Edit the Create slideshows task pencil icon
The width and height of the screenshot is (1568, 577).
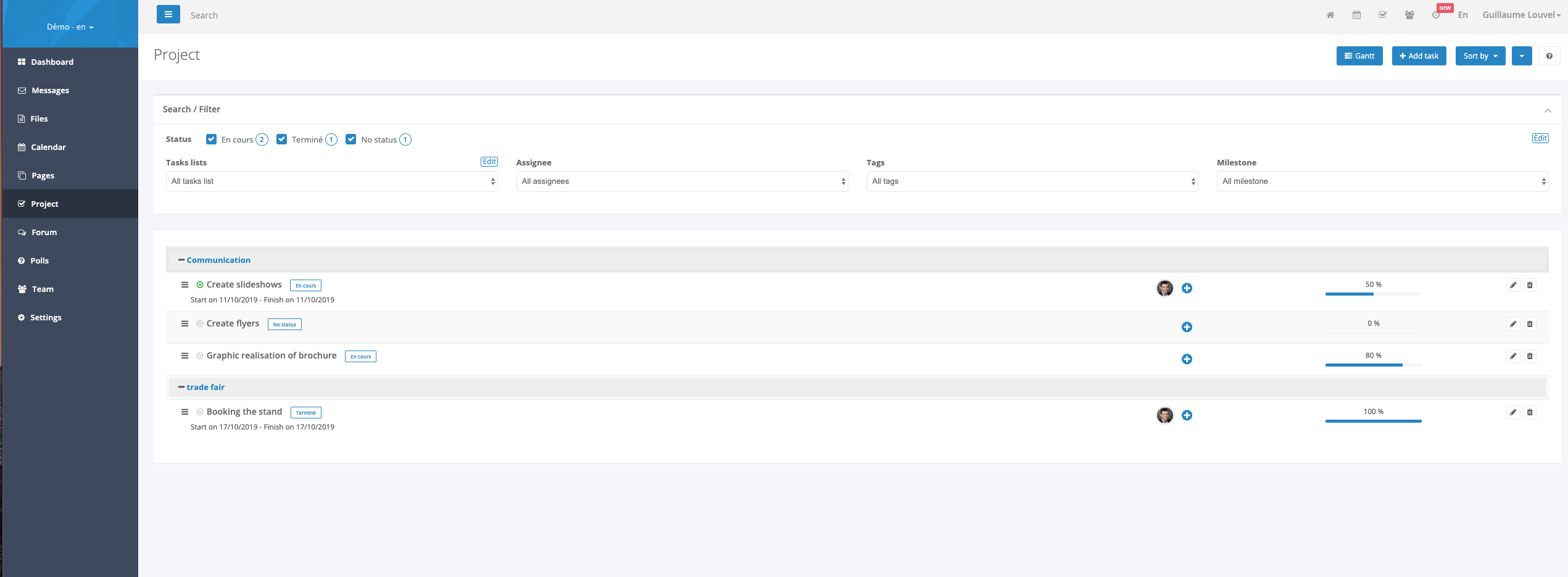click(1513, 285)
